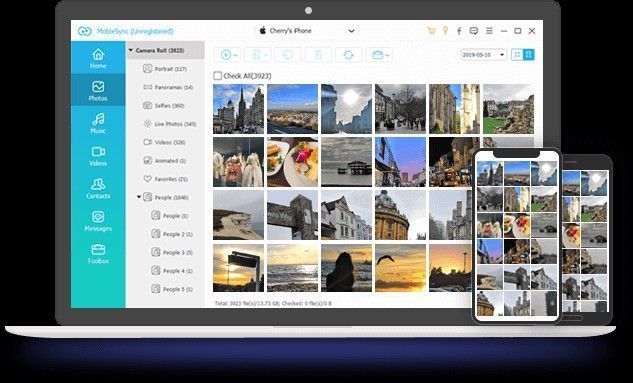Open the Cherry's iPhone device dropdown
This screenshot has width=633, height=383.
(307, 31)
